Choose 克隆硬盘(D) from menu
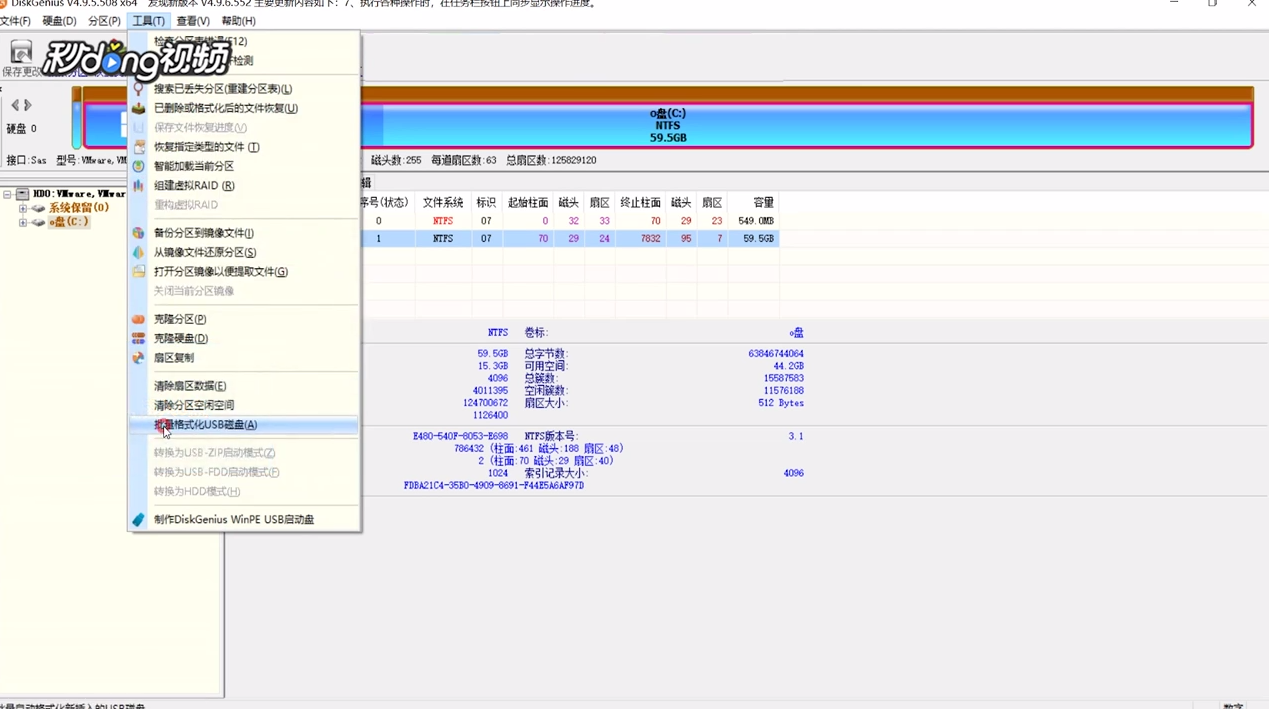The height and width of the screenshot is (709, 1269). coord(244,338)
